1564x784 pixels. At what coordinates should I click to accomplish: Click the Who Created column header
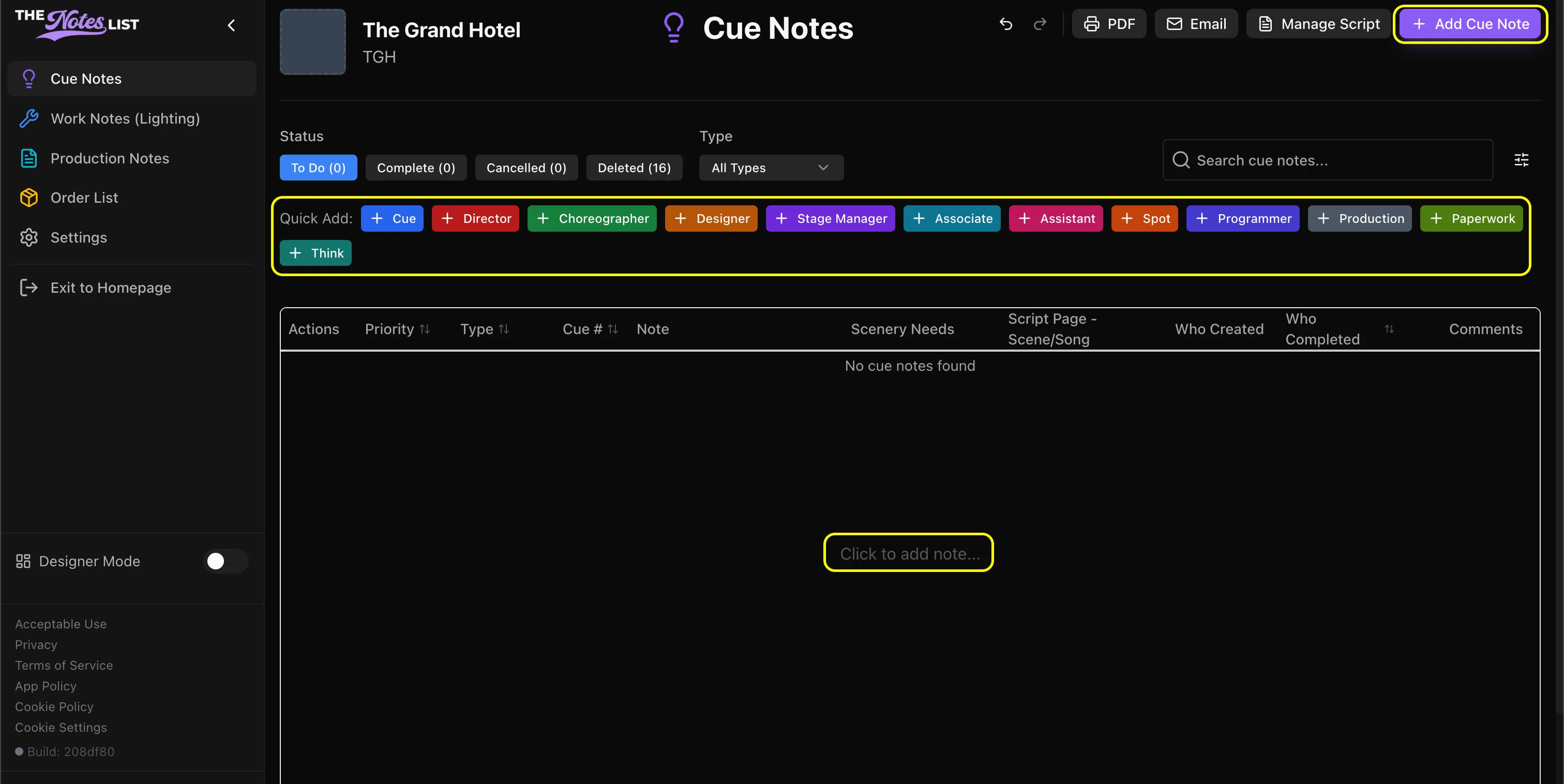click(x=1219, y=328)
